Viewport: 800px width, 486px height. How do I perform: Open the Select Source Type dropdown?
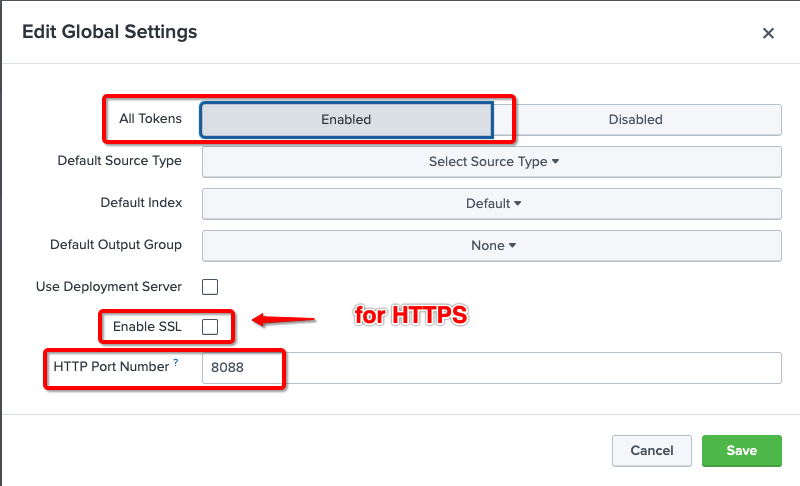492,161
